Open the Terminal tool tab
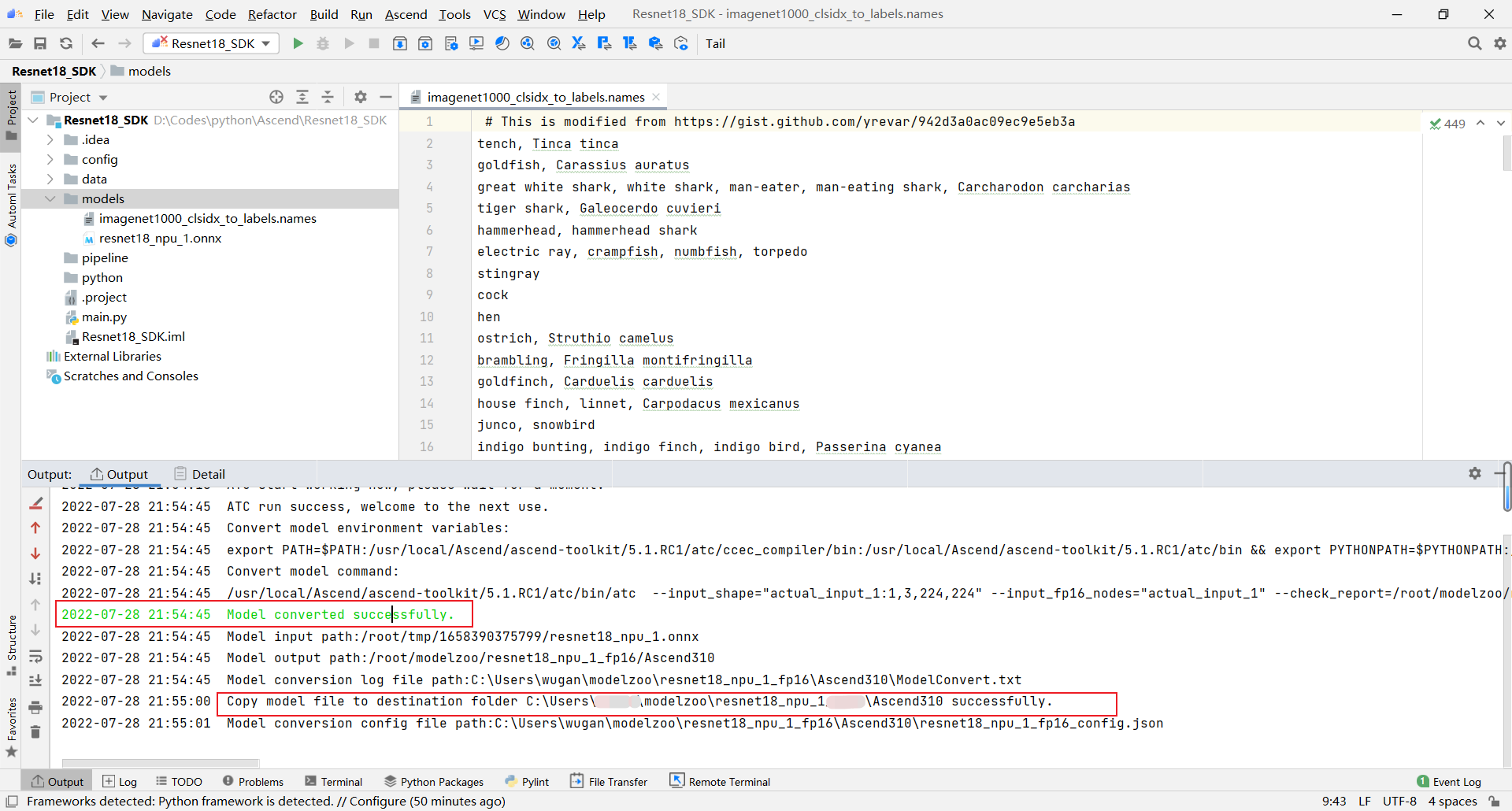 click(333, 782)
